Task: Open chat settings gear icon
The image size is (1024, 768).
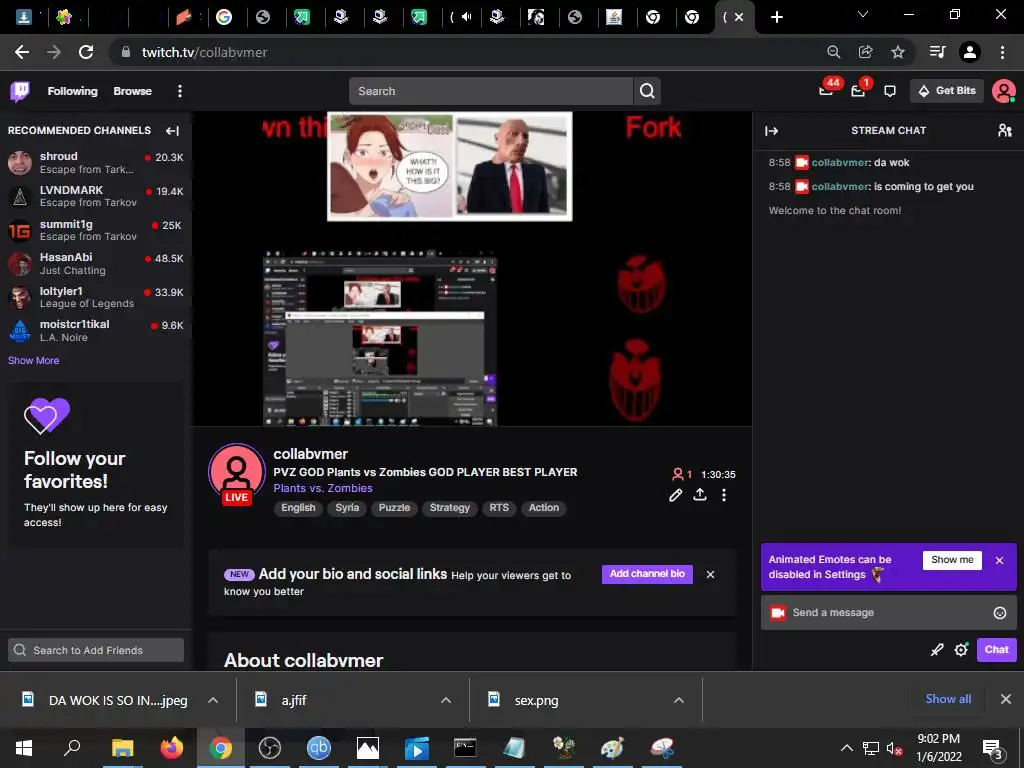Action: pos(961,650)
